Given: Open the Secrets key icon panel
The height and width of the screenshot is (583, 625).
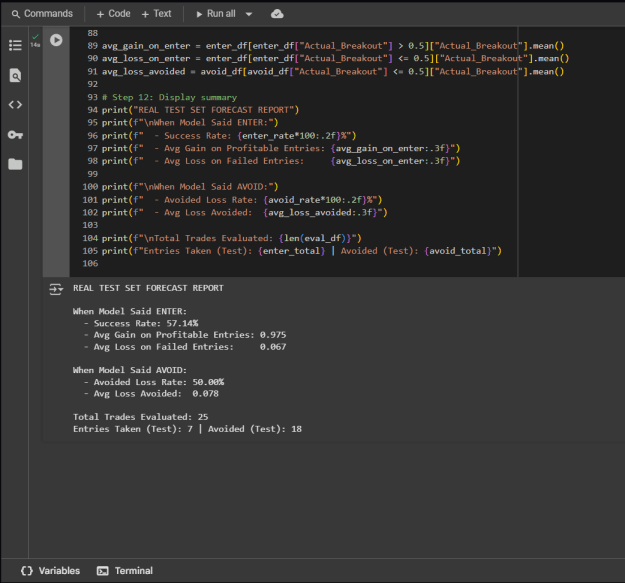Looking at the screenshot, I should [x=15, y=135].
